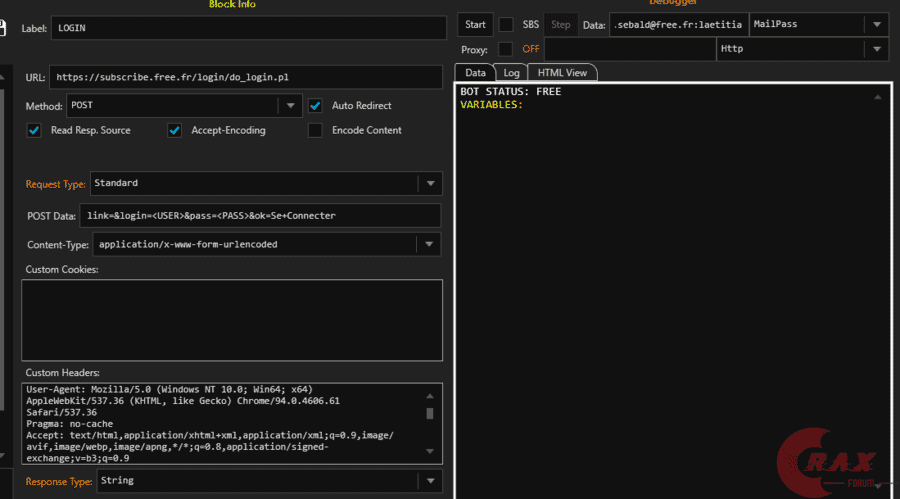900x499 pixels.
Task: Click into the Custom Cookies text area
Action: (231, 320)
